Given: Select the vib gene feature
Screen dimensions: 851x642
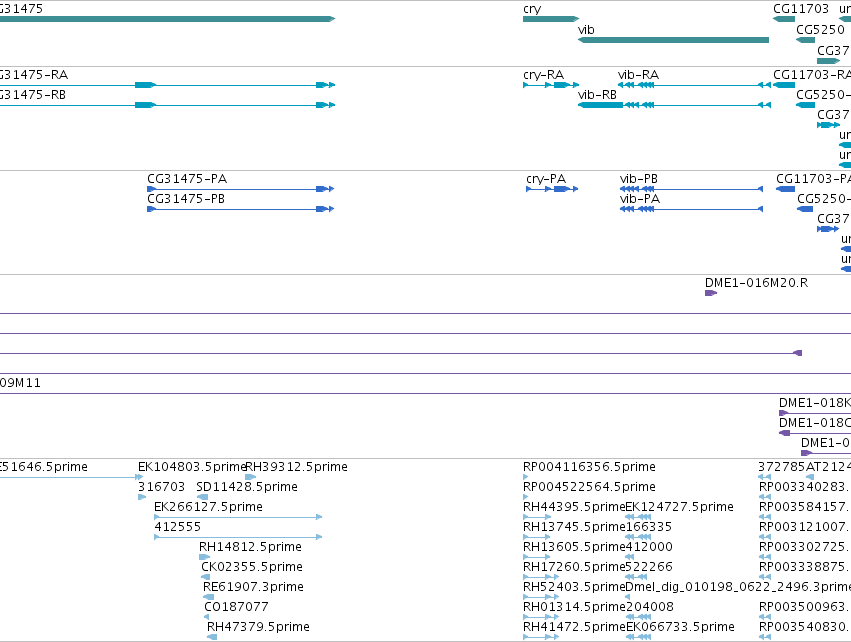Looking at the screenshot, I should pos(673,40).
